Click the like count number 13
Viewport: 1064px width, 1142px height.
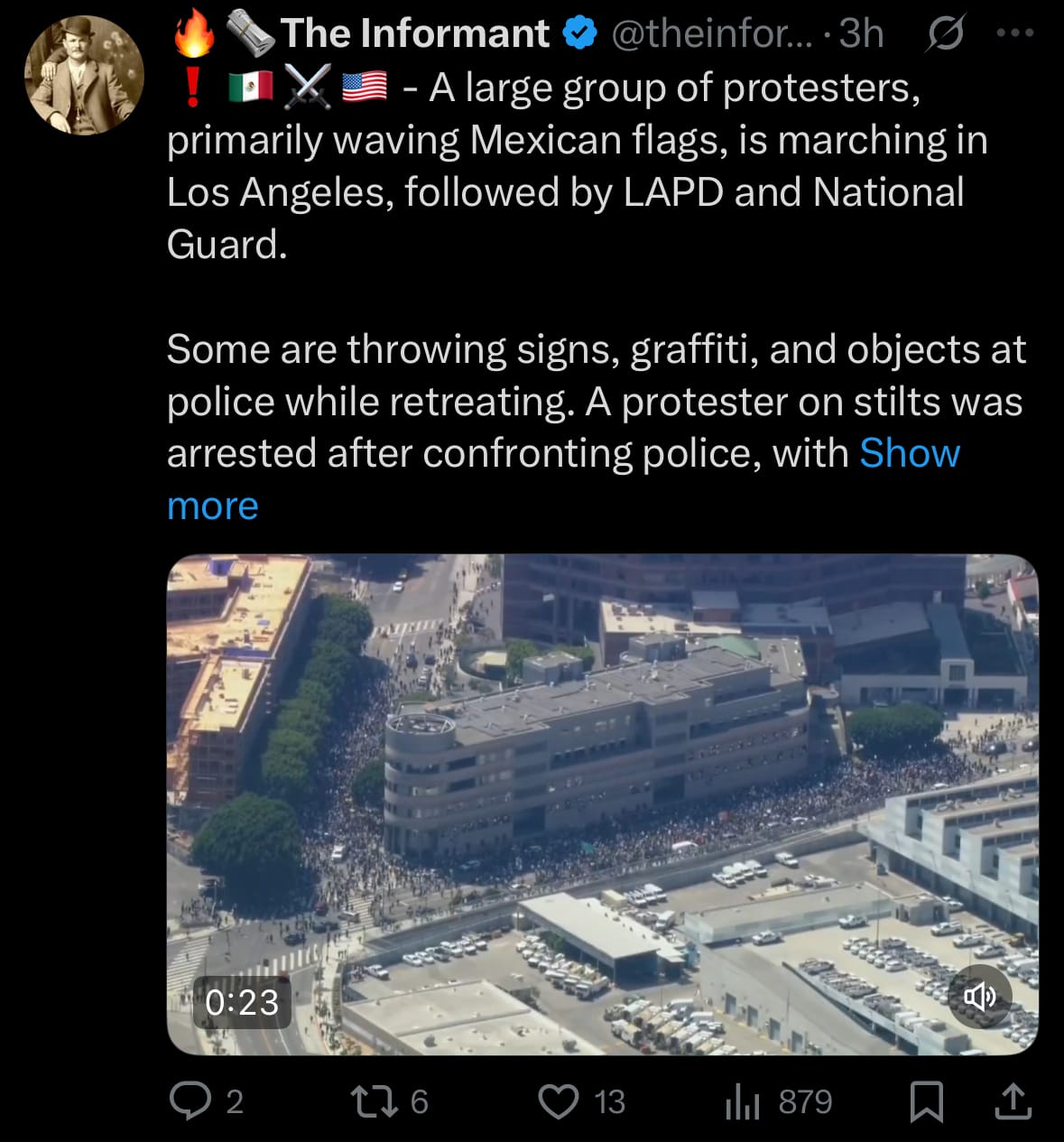tap(610, 1102)
